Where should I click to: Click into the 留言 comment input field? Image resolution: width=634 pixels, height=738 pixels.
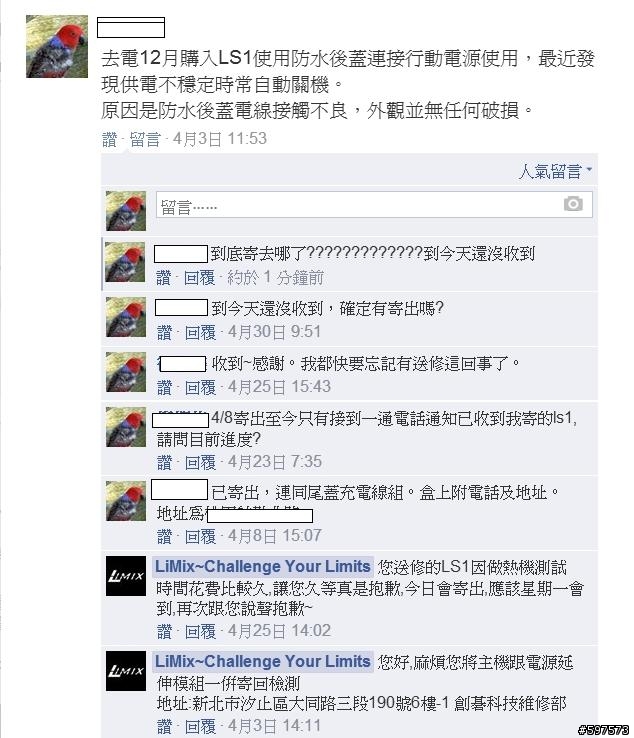tap(374, 205)
